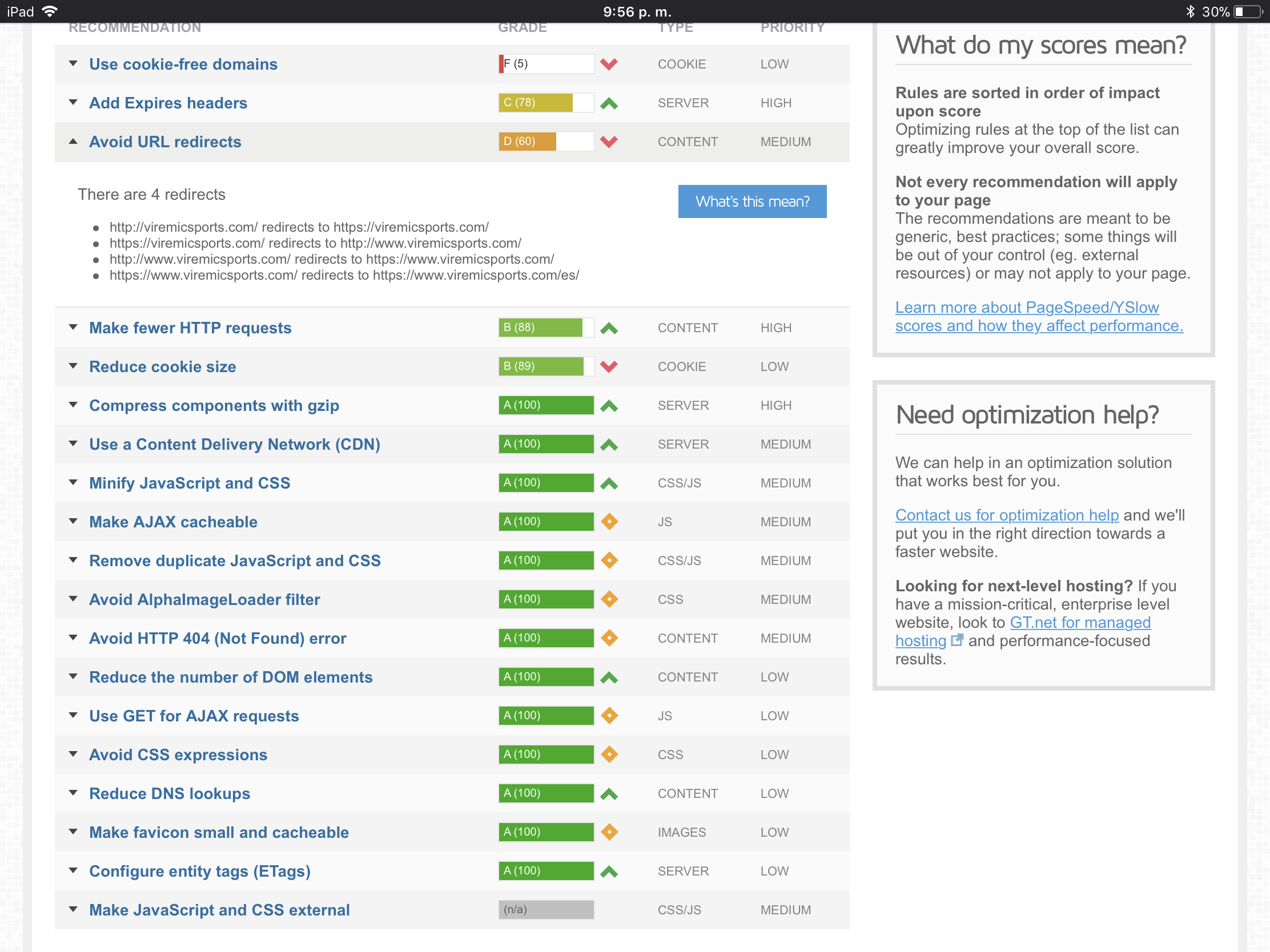Screen dimensions: 1270x952
Task: Click orange diamond on Make favicon small row
Action: pyautogui.click(x=609, y=832)
